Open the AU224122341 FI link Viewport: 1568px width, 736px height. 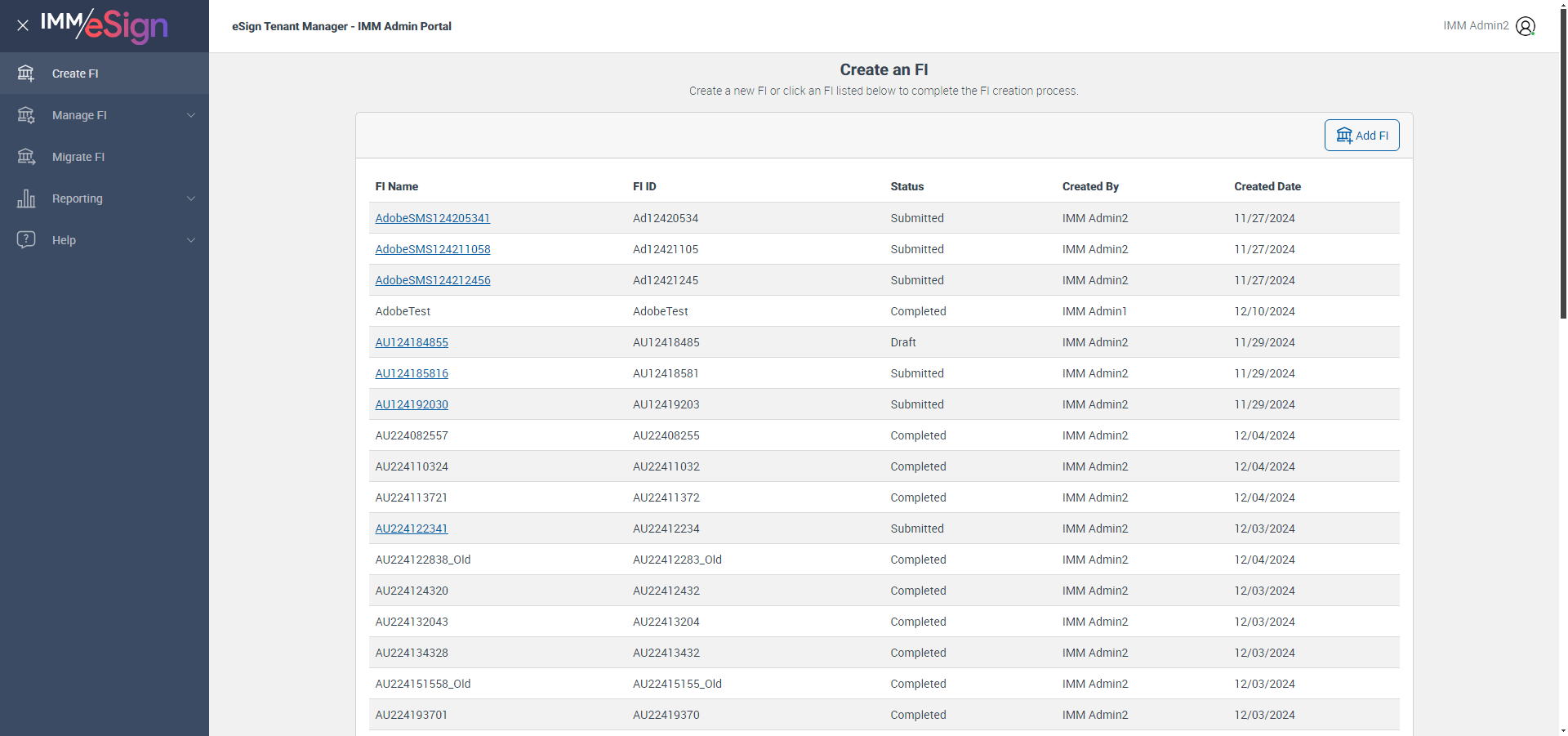click(412, 529)
